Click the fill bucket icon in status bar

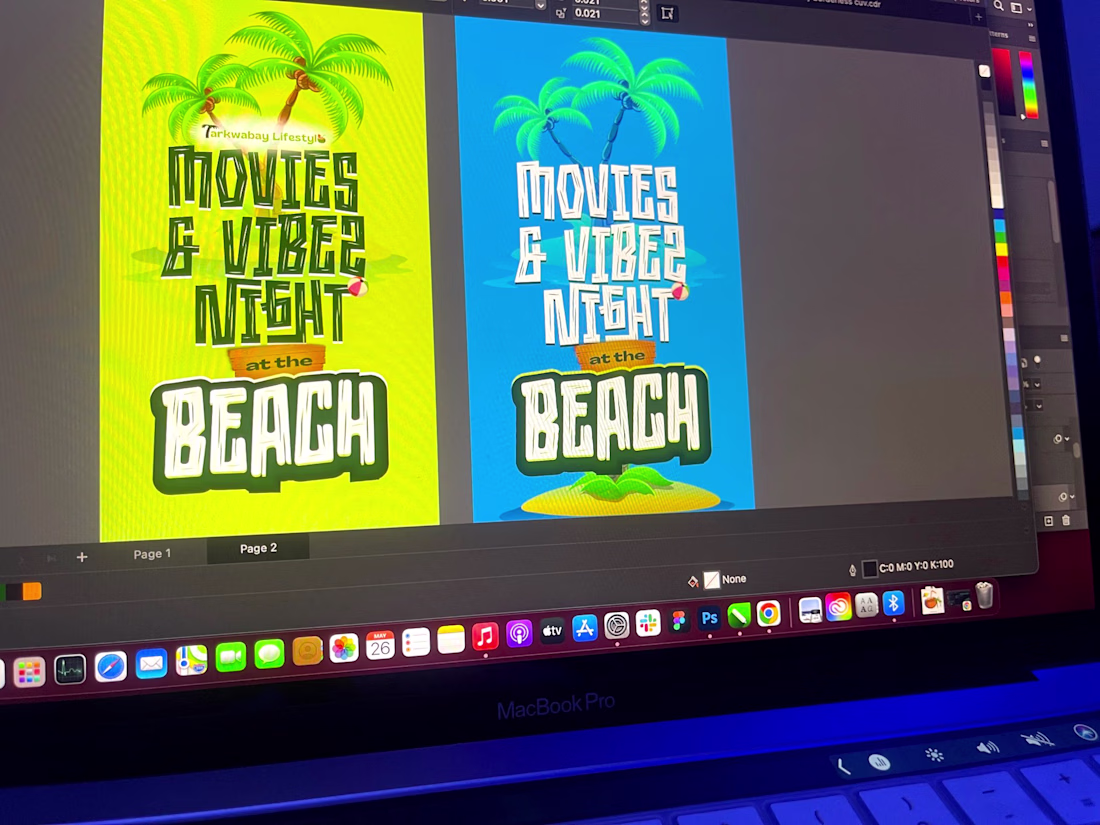tap(693, 581)
